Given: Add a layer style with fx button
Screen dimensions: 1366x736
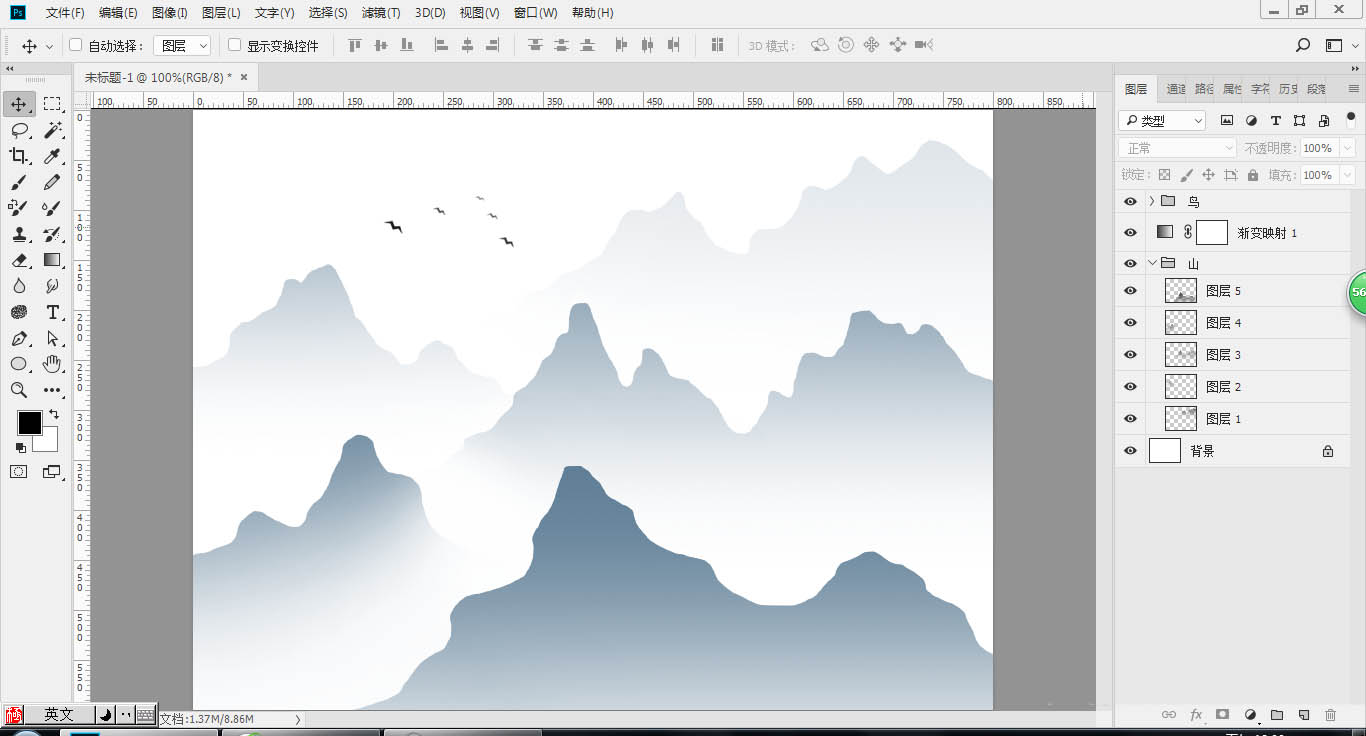Looking at the screenshot, I should (1196, 715).
